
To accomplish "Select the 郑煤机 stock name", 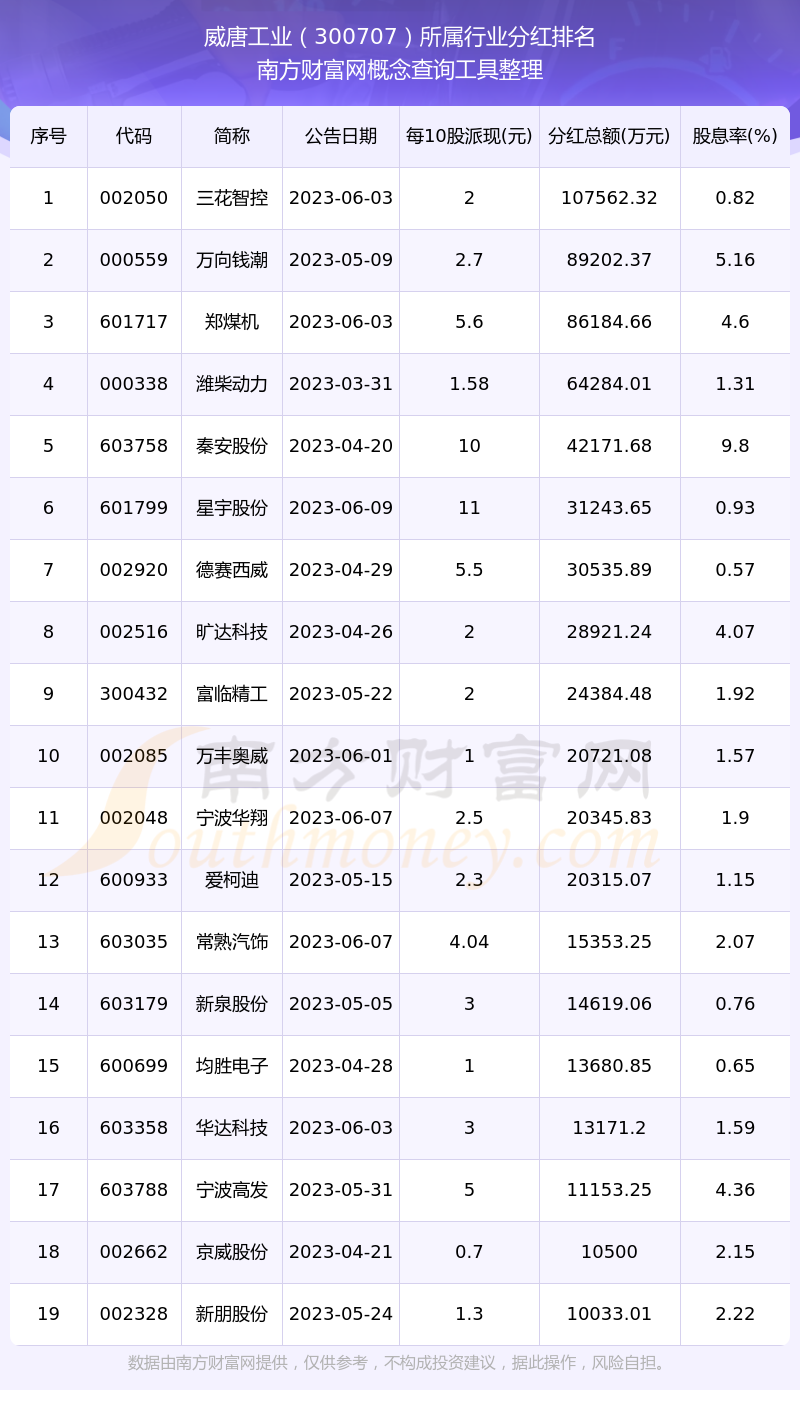I will click(232, 322).
